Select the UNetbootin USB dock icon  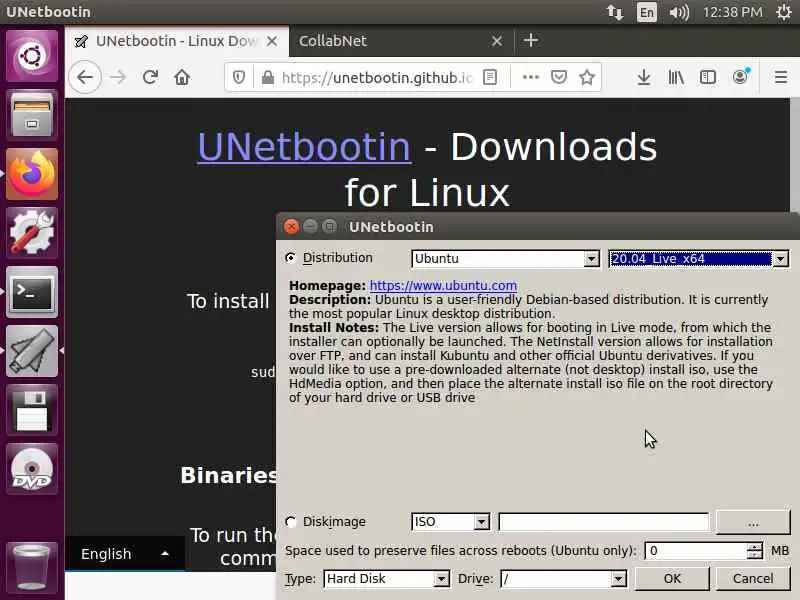[32, 351]
